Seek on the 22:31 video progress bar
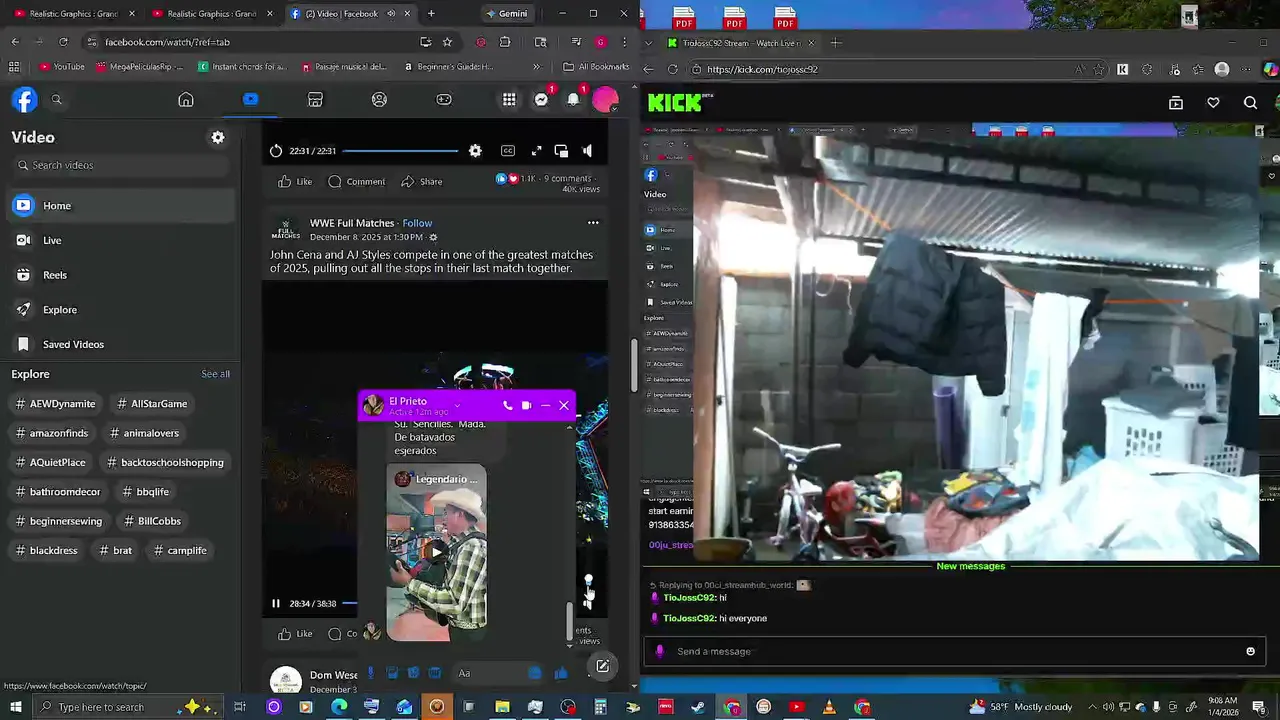This screenshot has height=720, width=1280. [399, 151]
